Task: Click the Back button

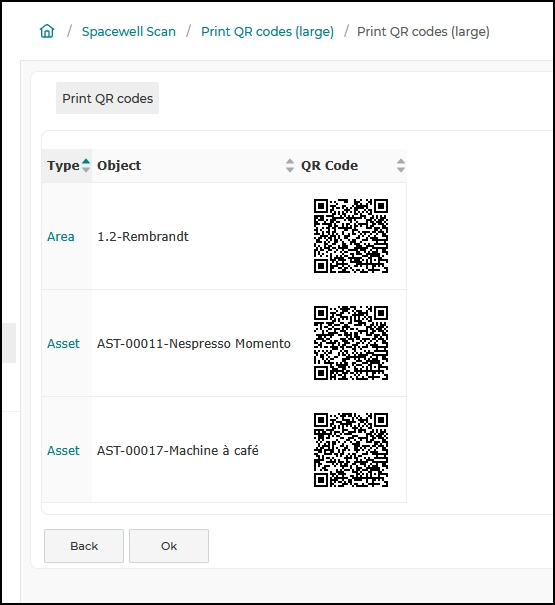Action: point(84,546)
